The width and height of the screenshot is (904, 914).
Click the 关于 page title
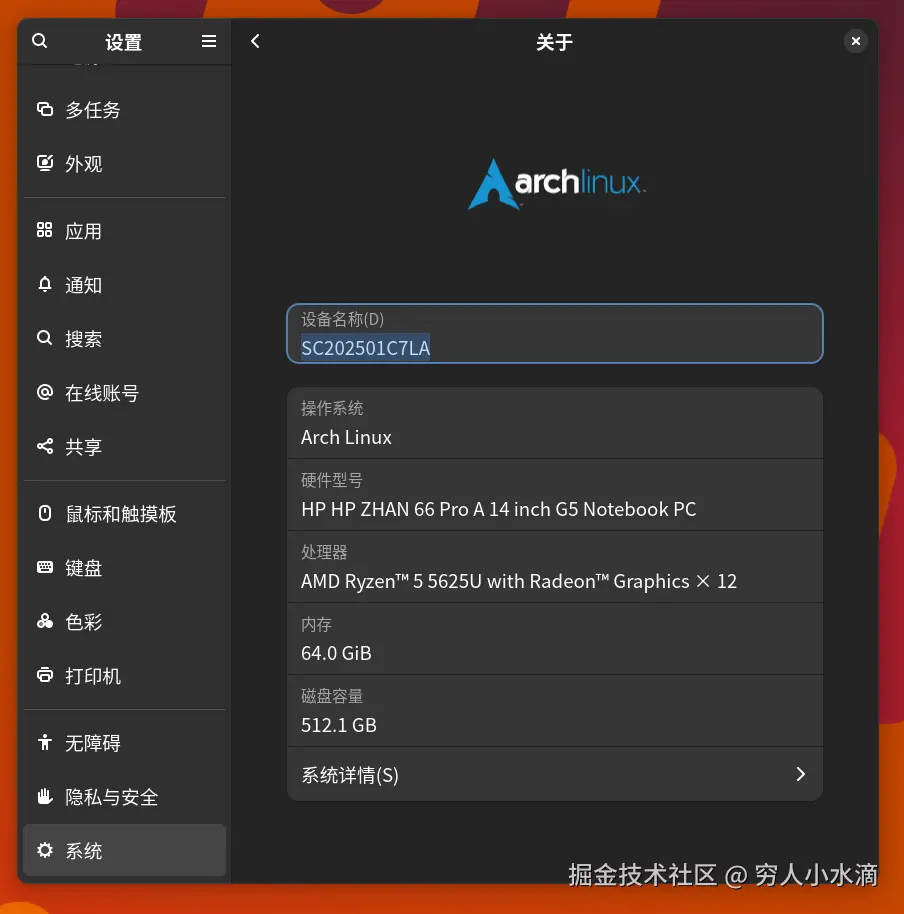coord(554,42)
